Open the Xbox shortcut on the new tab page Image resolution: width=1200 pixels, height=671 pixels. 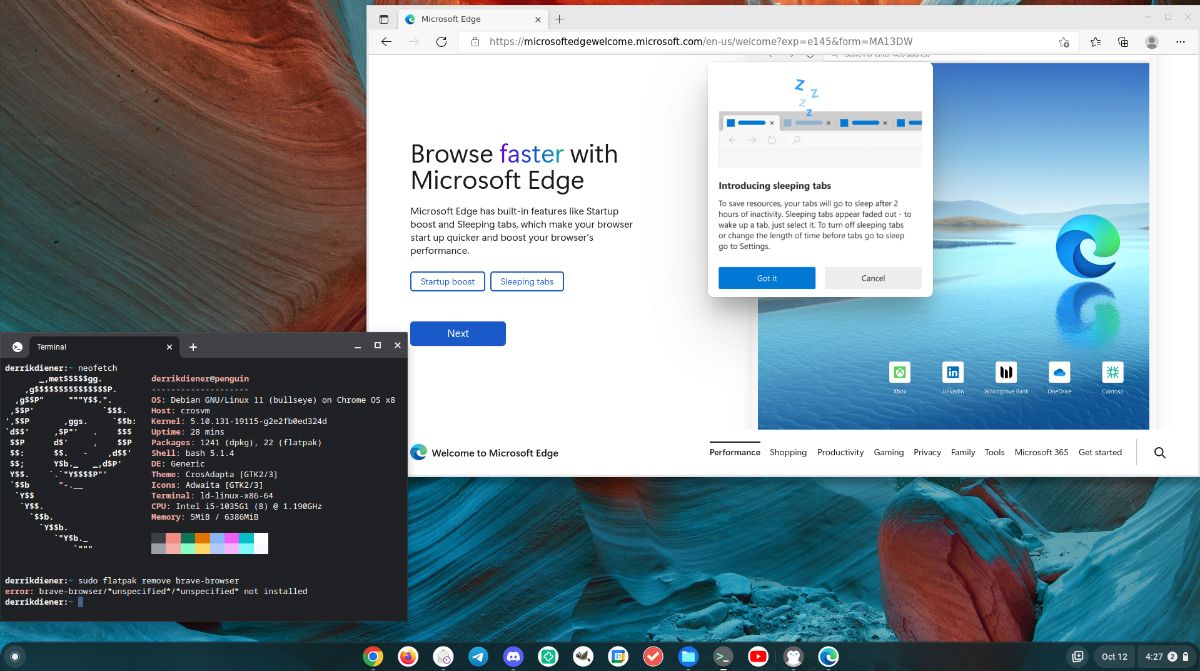click(x=899, y=372)
